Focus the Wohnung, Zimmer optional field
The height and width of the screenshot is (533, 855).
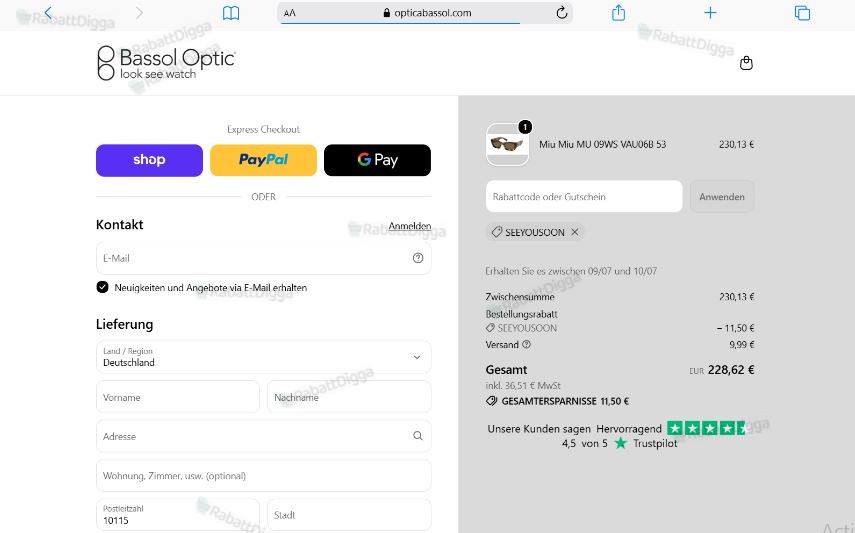point(263,476)
